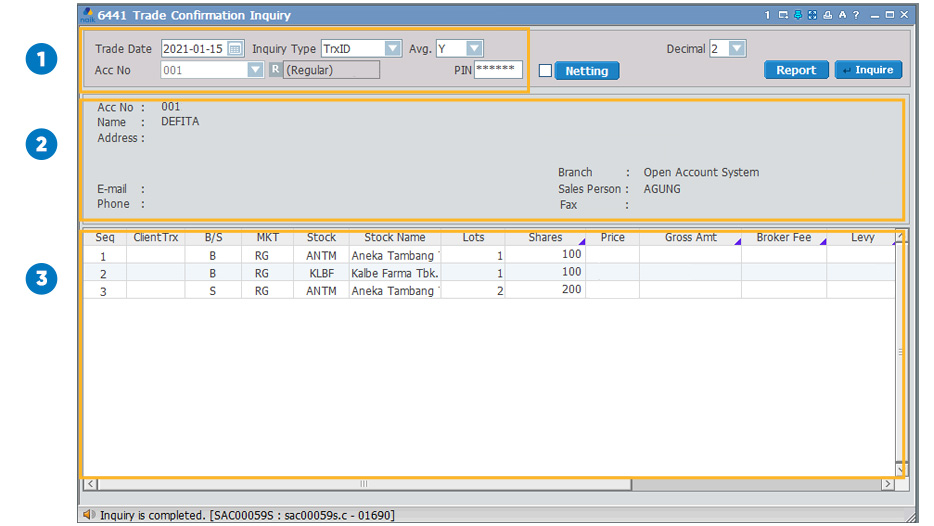Open the Acc No dropdown
Viewport: 934px width, 526px height.
pos(255,70)
